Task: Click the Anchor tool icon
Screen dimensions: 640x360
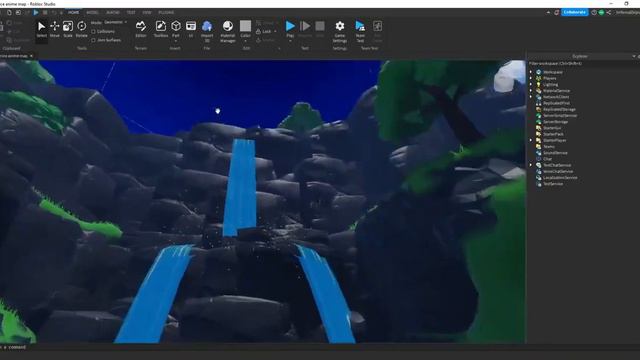Action: pos(258,40)
